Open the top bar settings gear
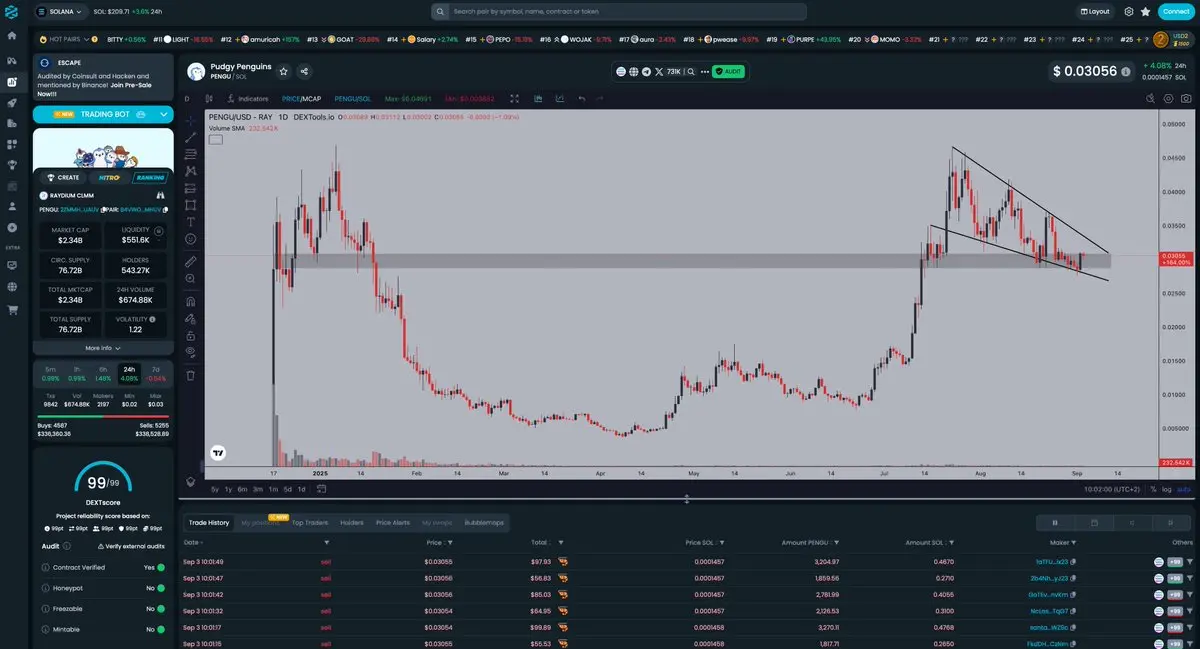Viewport: 1200px width, 649px height. (1129, 11)
